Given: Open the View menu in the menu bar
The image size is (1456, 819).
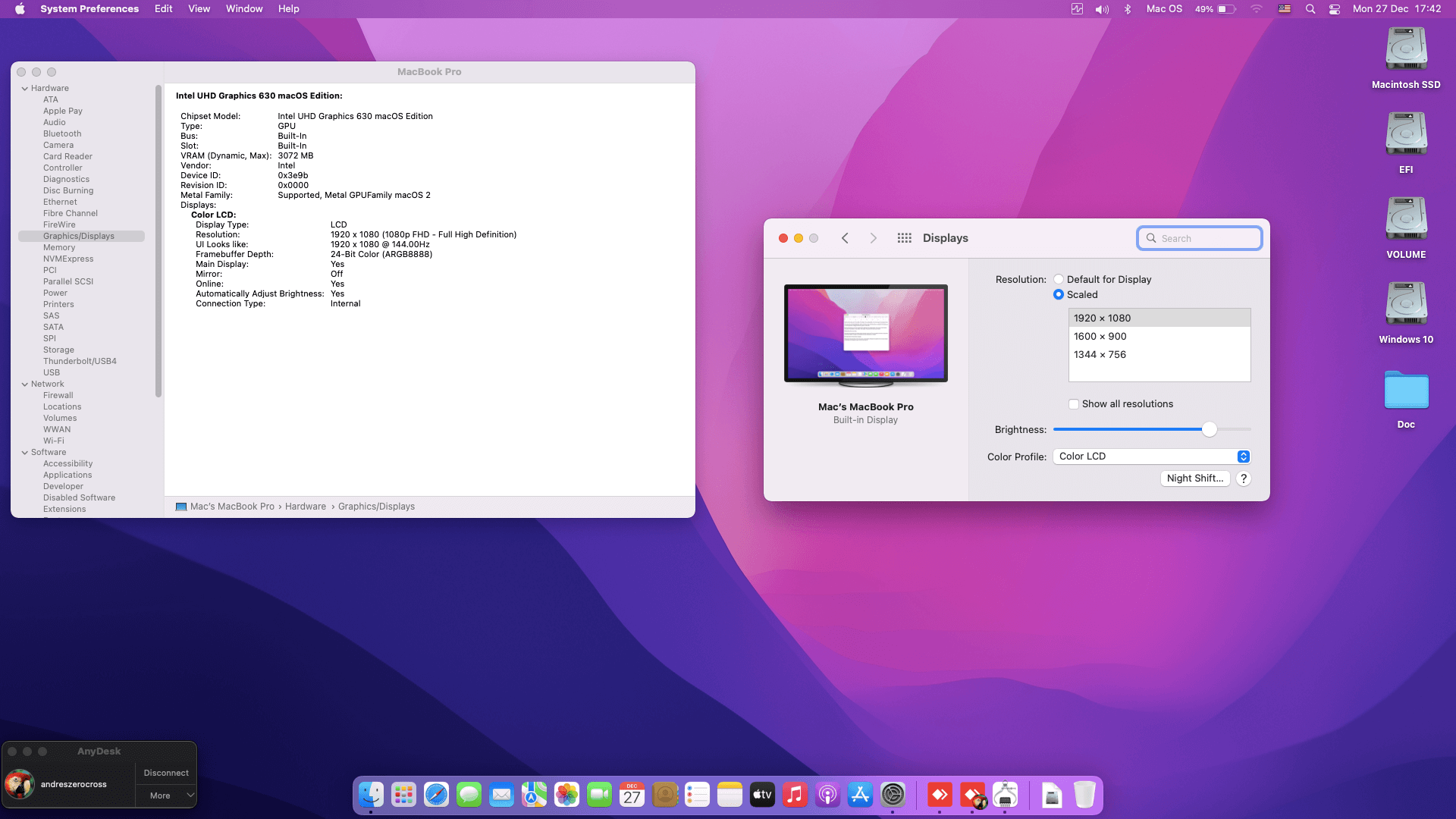Looking at the screenshot, I should pyautogui.click(x=199, y=9).
